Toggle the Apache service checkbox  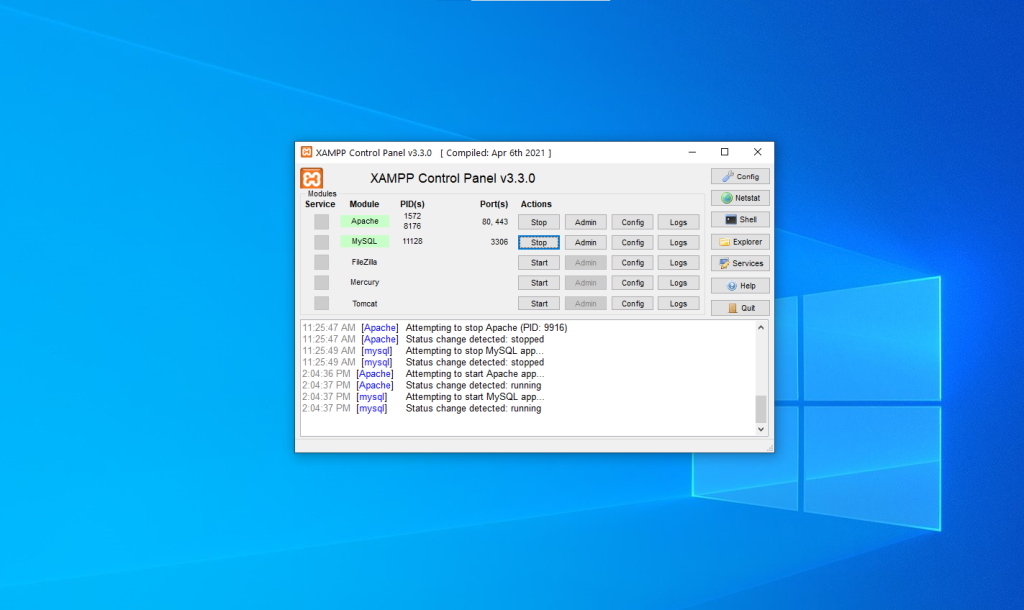click(321, 221)
